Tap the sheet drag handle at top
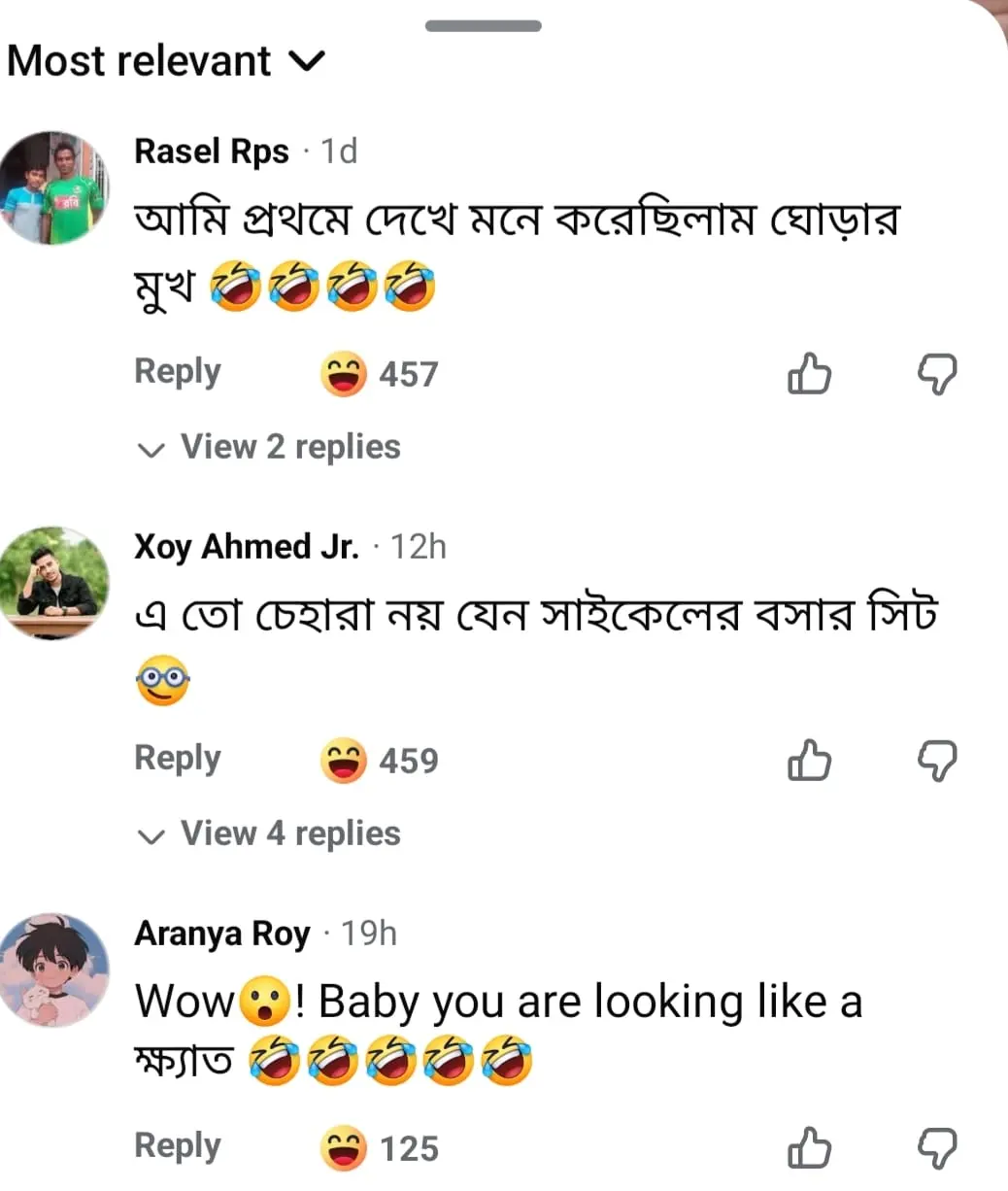Image resolution: width=1008 pixels, height=1191 pixels. (484, 26)
